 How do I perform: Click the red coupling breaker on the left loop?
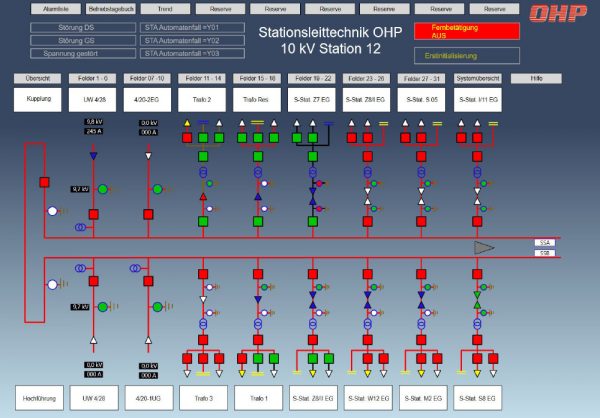44,182
